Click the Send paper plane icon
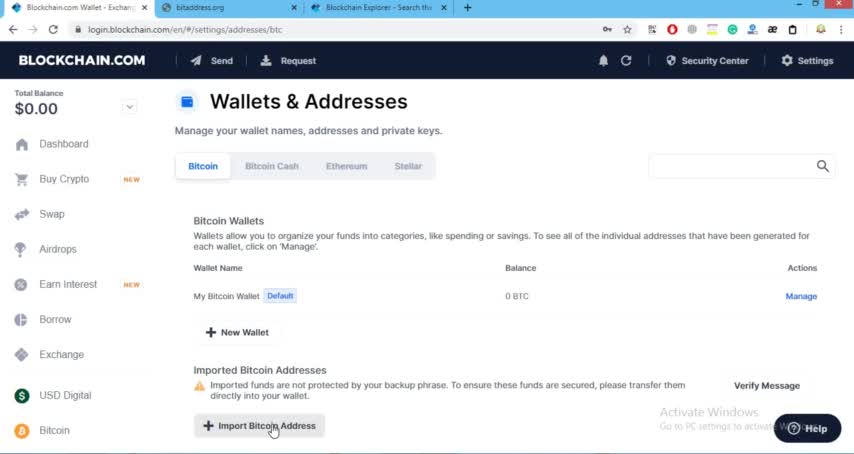The width and height of the screenshot is (854, 454). click(196, 60)
